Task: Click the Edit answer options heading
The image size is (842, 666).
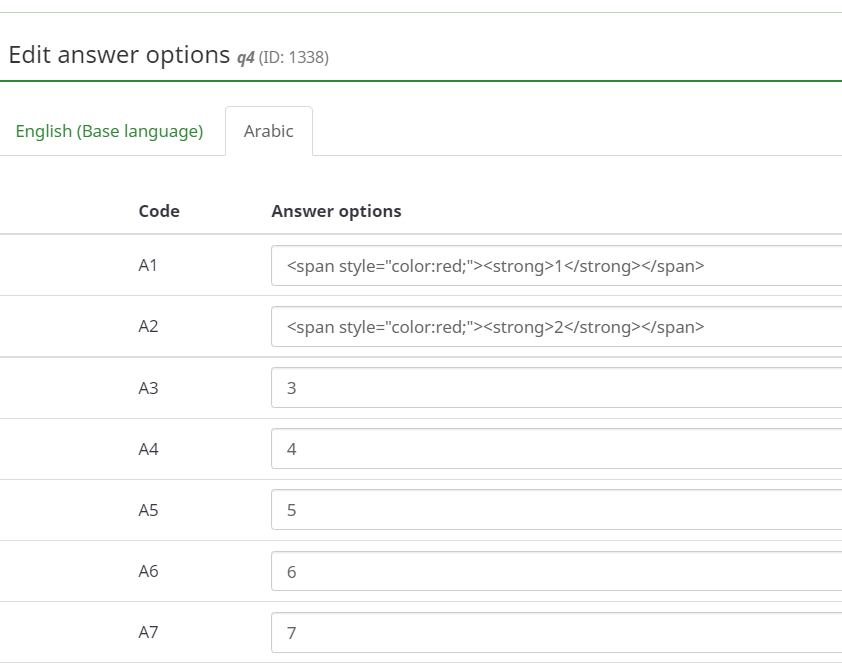Action: point(119,55)
